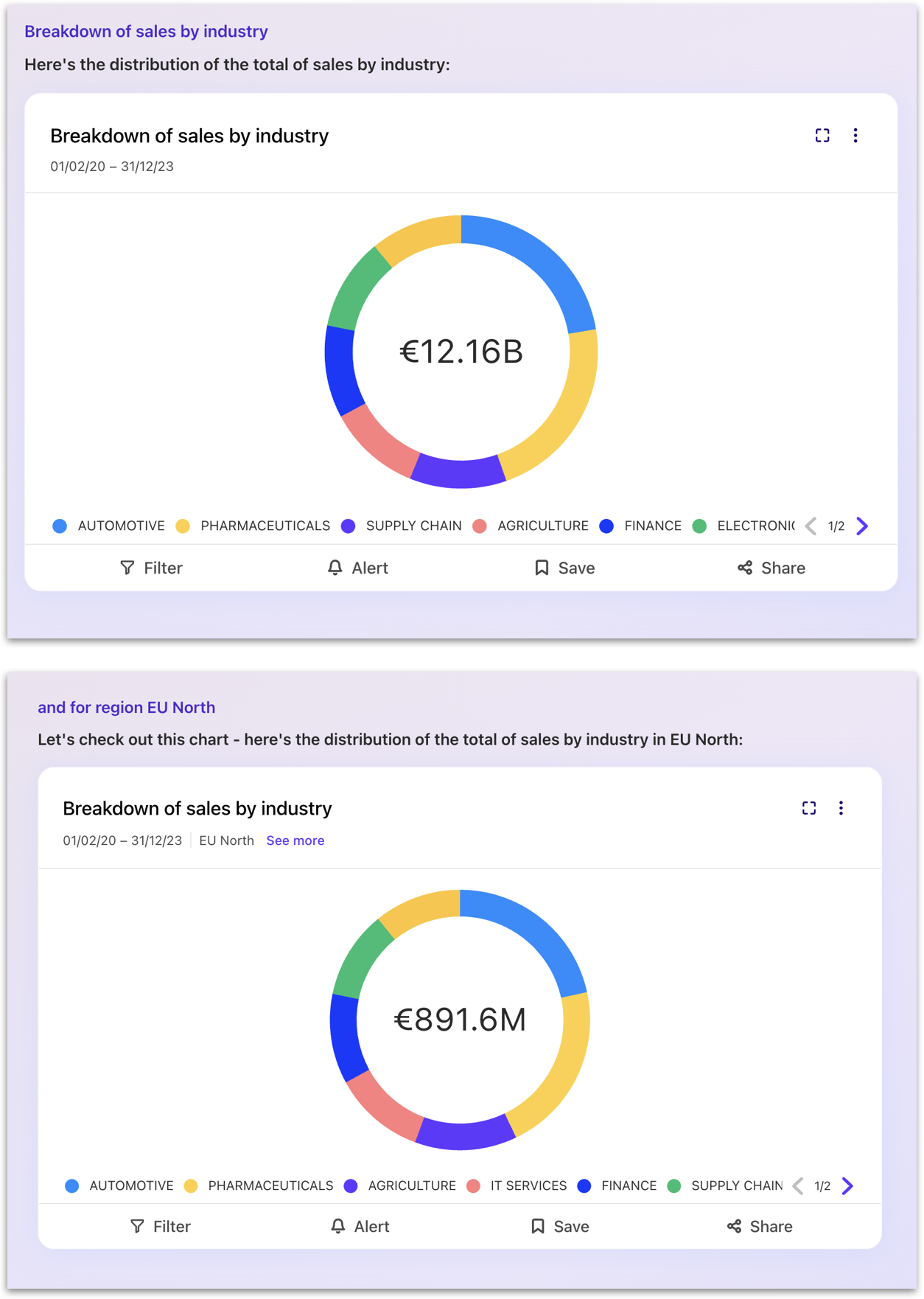Share the EU North chart
924x1299 pixels.
tap(760, 1226)
